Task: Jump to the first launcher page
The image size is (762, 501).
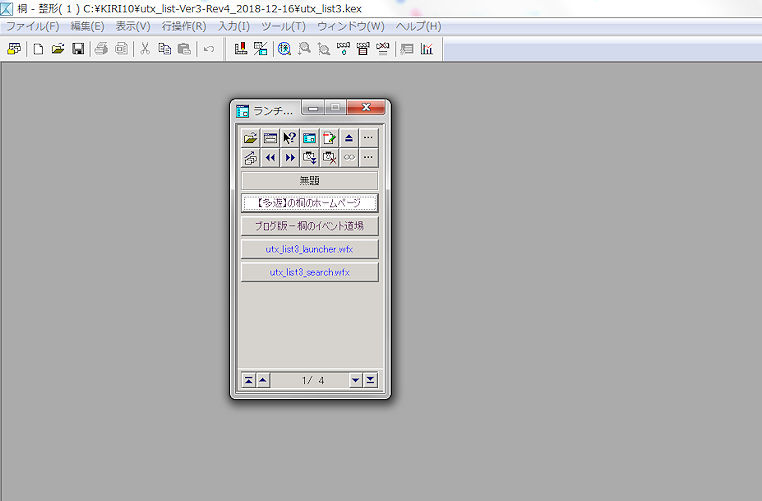Action: (x=248, y=380)
